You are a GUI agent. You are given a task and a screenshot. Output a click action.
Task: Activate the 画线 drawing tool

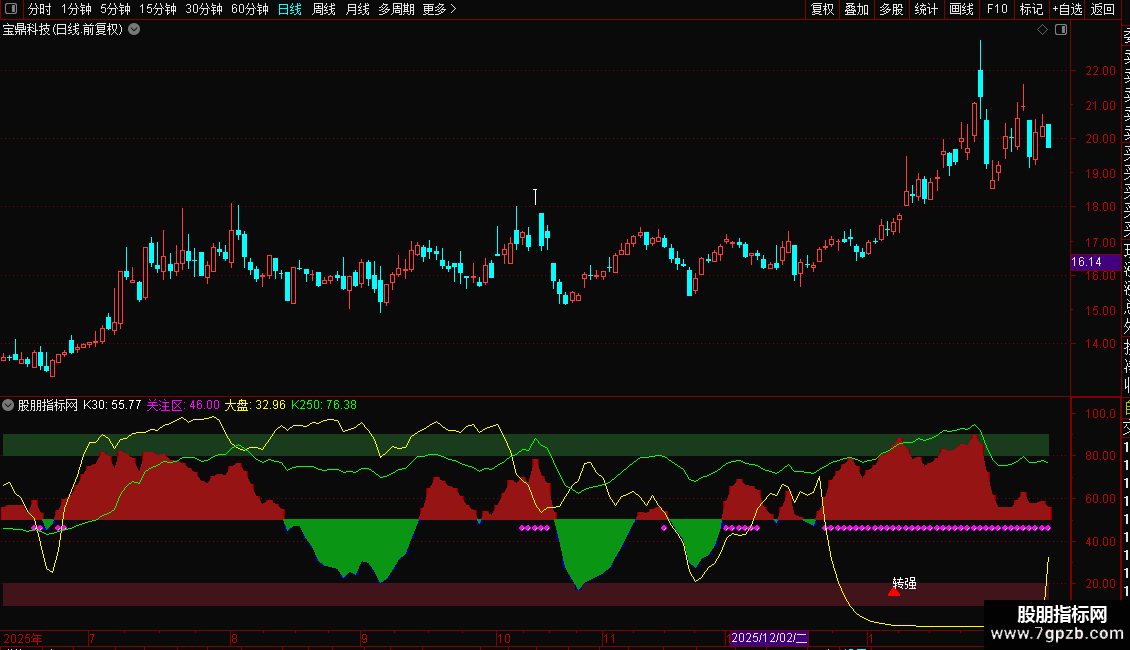[961, 9]
